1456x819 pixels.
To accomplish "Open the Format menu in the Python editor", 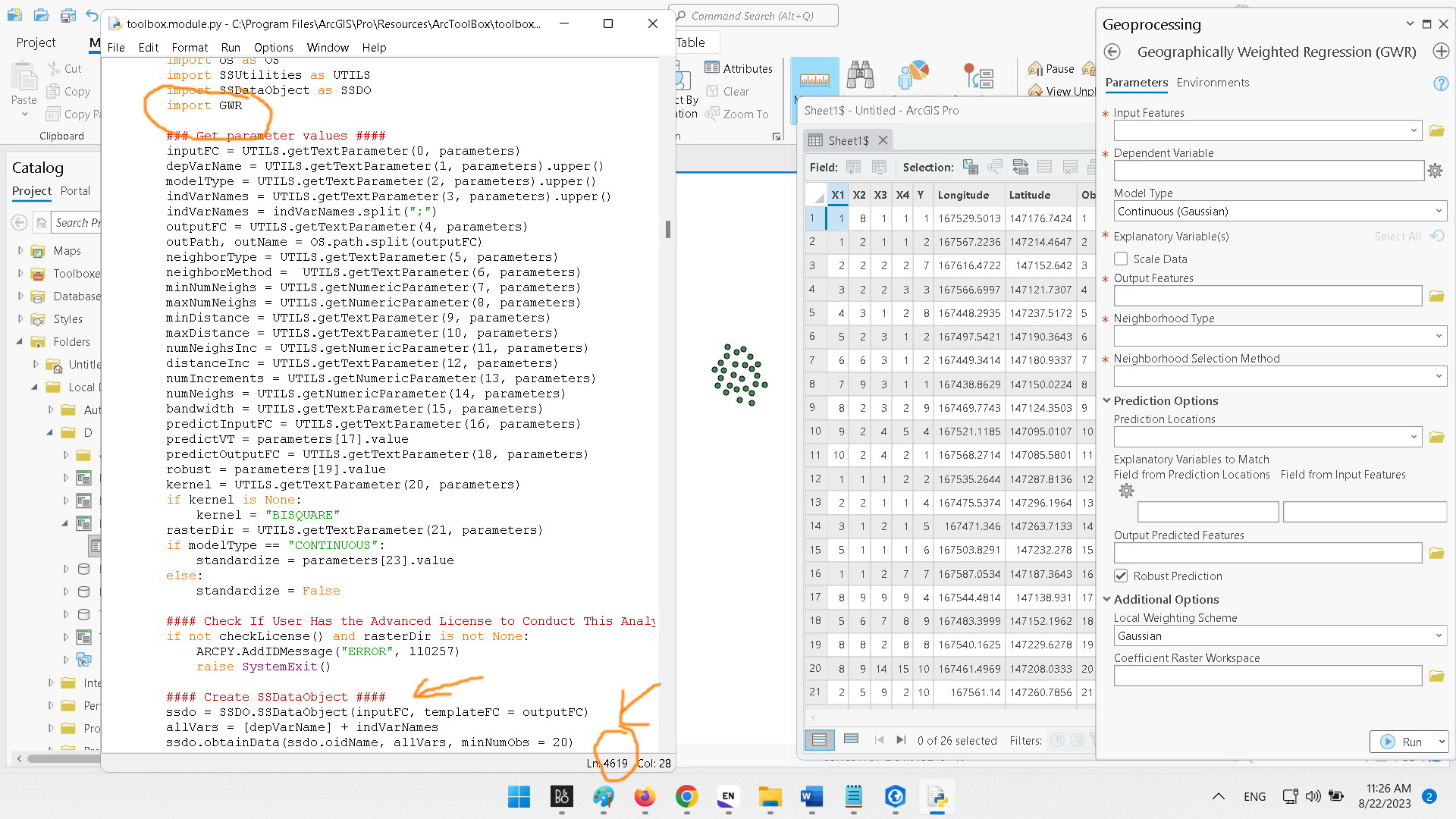I will point(189,47).
